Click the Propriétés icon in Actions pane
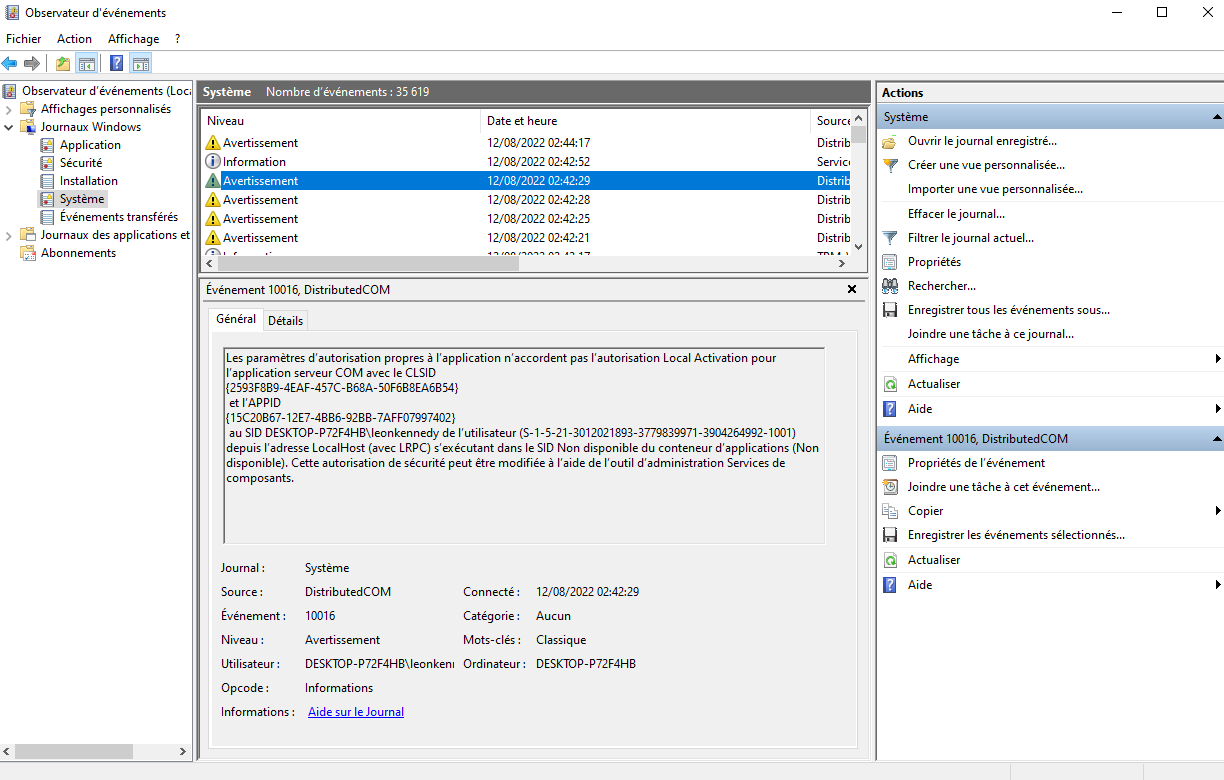Image resolution: width=1224 pixels, height=780 pixels. coord(890,262)
